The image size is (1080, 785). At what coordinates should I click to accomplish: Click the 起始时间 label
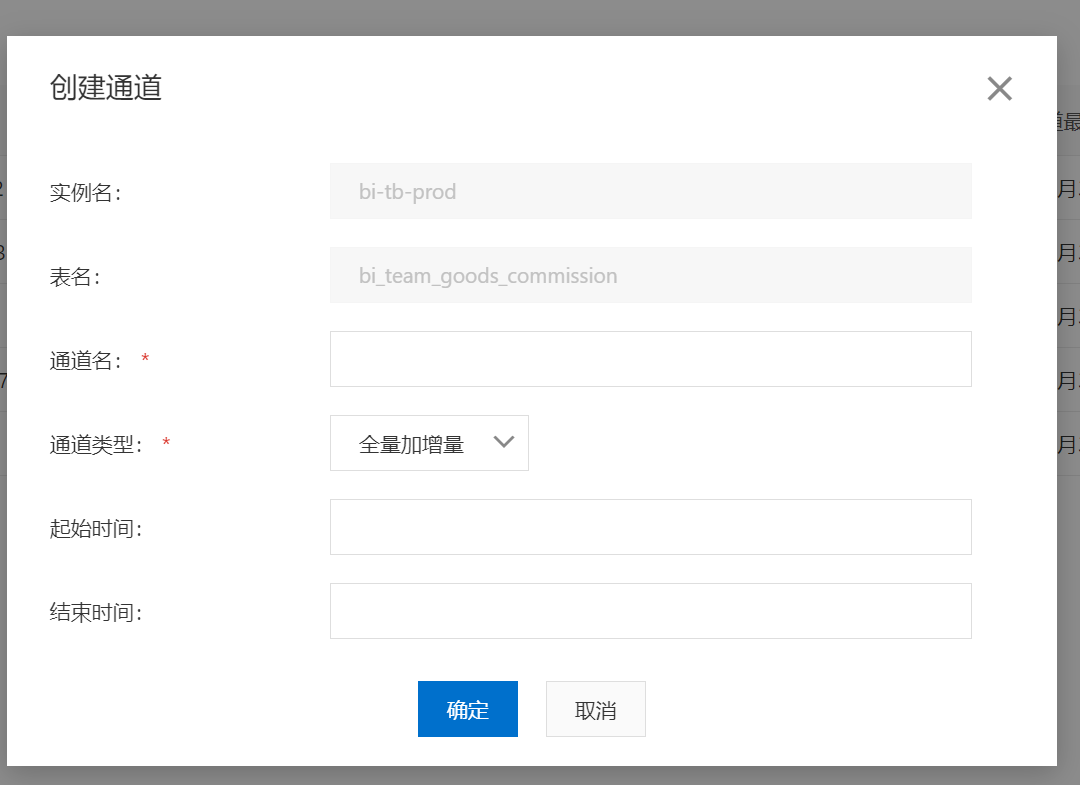tap(96, 528)
